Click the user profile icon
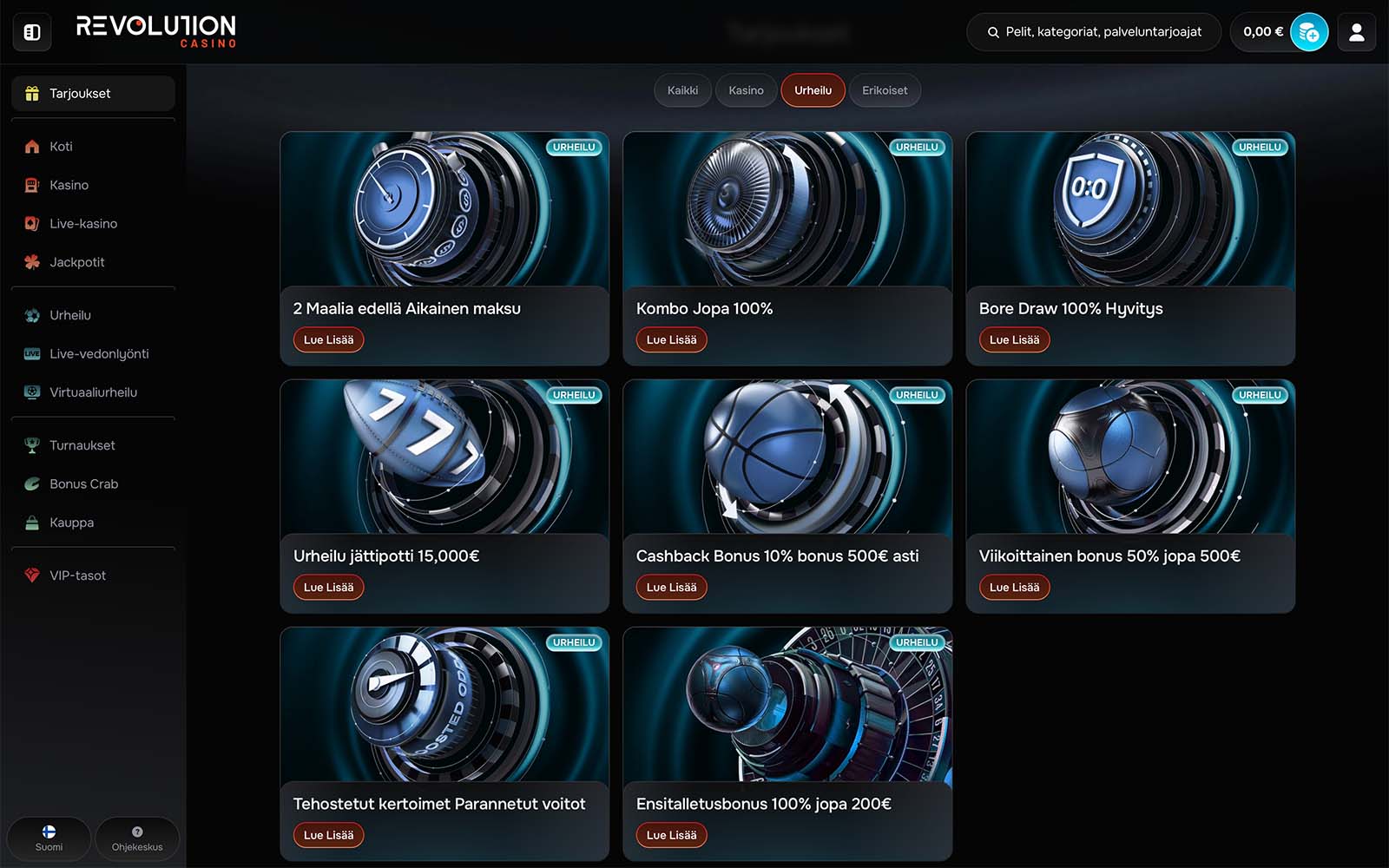Screen dimensions: 1389x868 pyautogui.click(x=1356, y=32)
